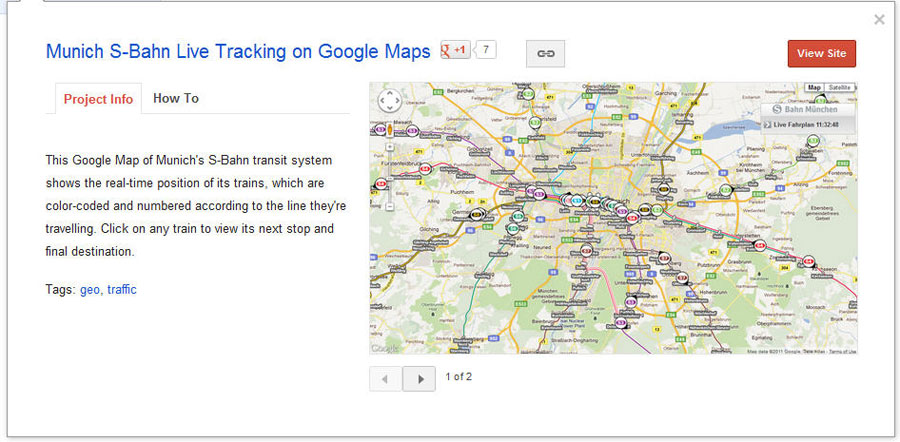This screenshot has width=900, height=442.
Task: Switch map to Map view
Action: coord(814,87)
